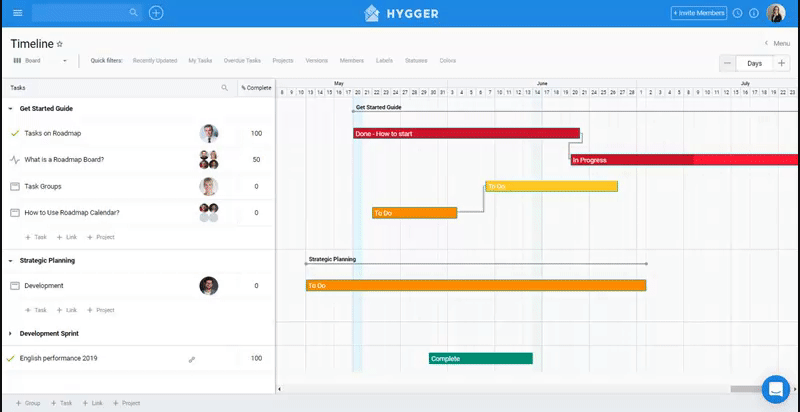Collapse the Get Started Guide group
This screenshot has height=412, width=800.
(x=10, y=108)
